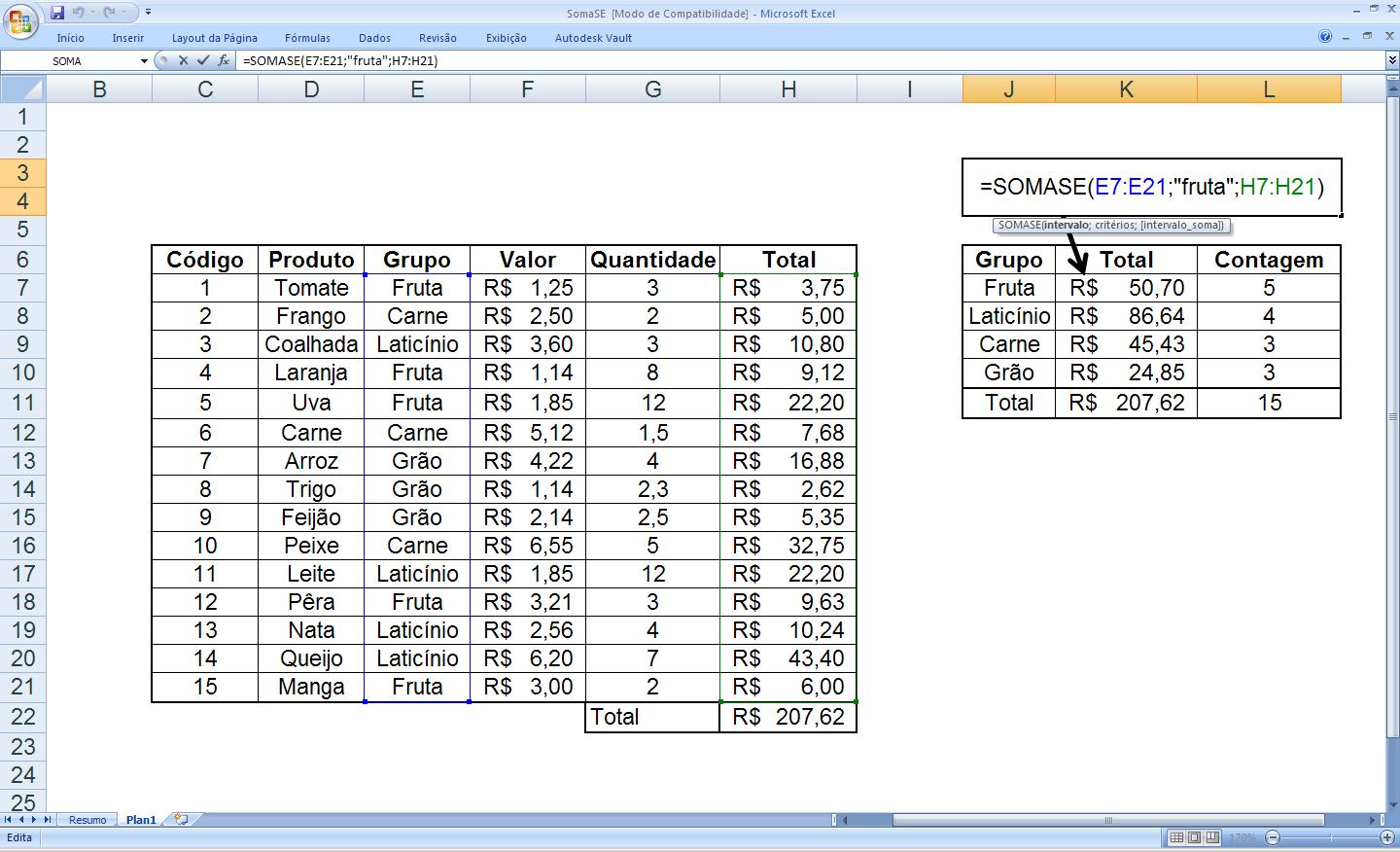The image size is (1400, 852).
Task: Open the Name Box dropdown showing SOMA
Action: pyautogui.click(x=144, y=60)
